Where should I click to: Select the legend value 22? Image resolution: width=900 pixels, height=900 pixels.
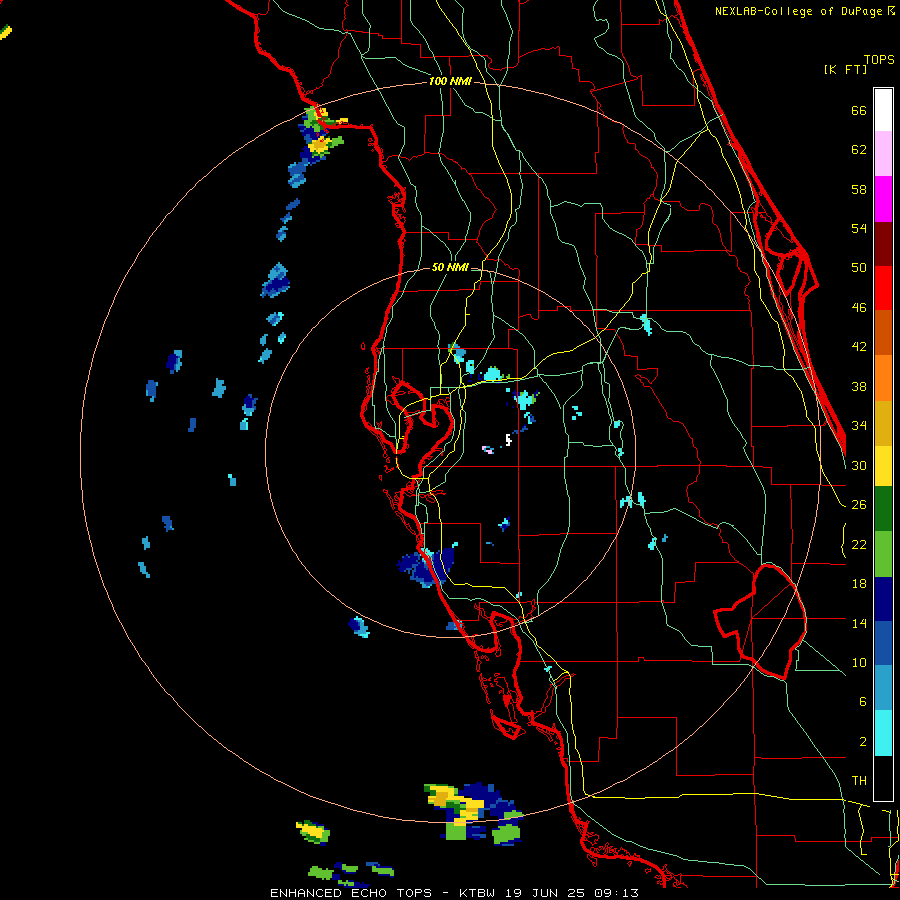[859, 544]
